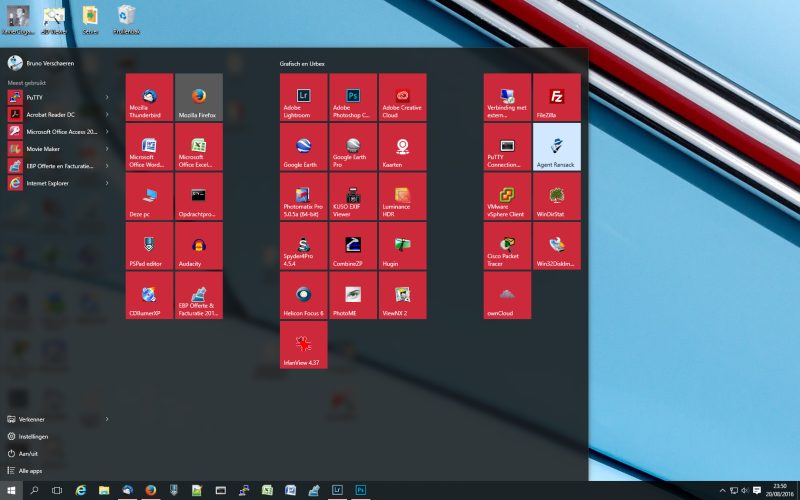Viewport: 800px width, 500px height.
Task: Open the EBP Offerte & Facturatie tile
Action: click(x=199, y=295)
